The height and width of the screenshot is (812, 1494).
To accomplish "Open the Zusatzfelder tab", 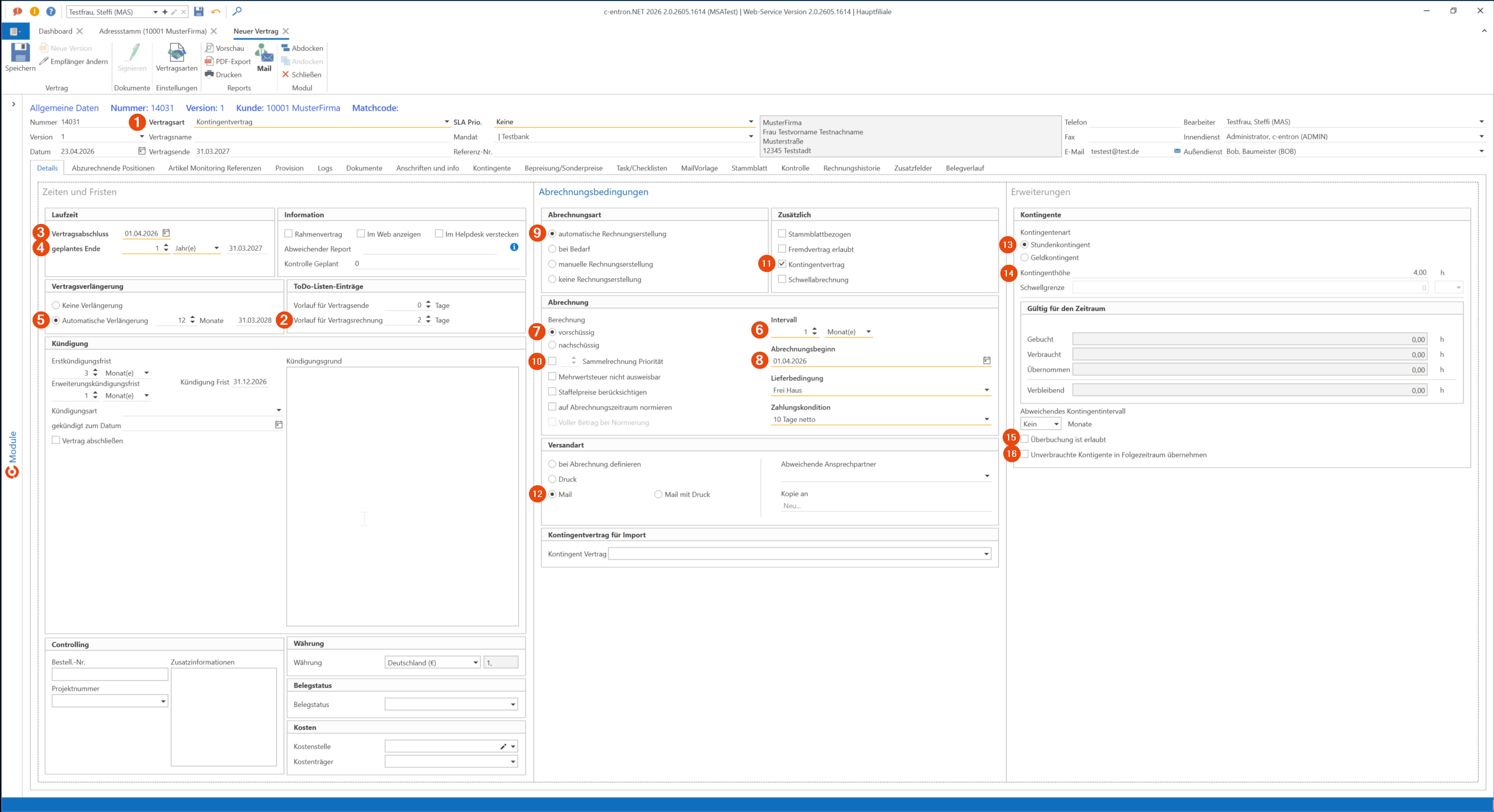I will (x=913, y=168).
